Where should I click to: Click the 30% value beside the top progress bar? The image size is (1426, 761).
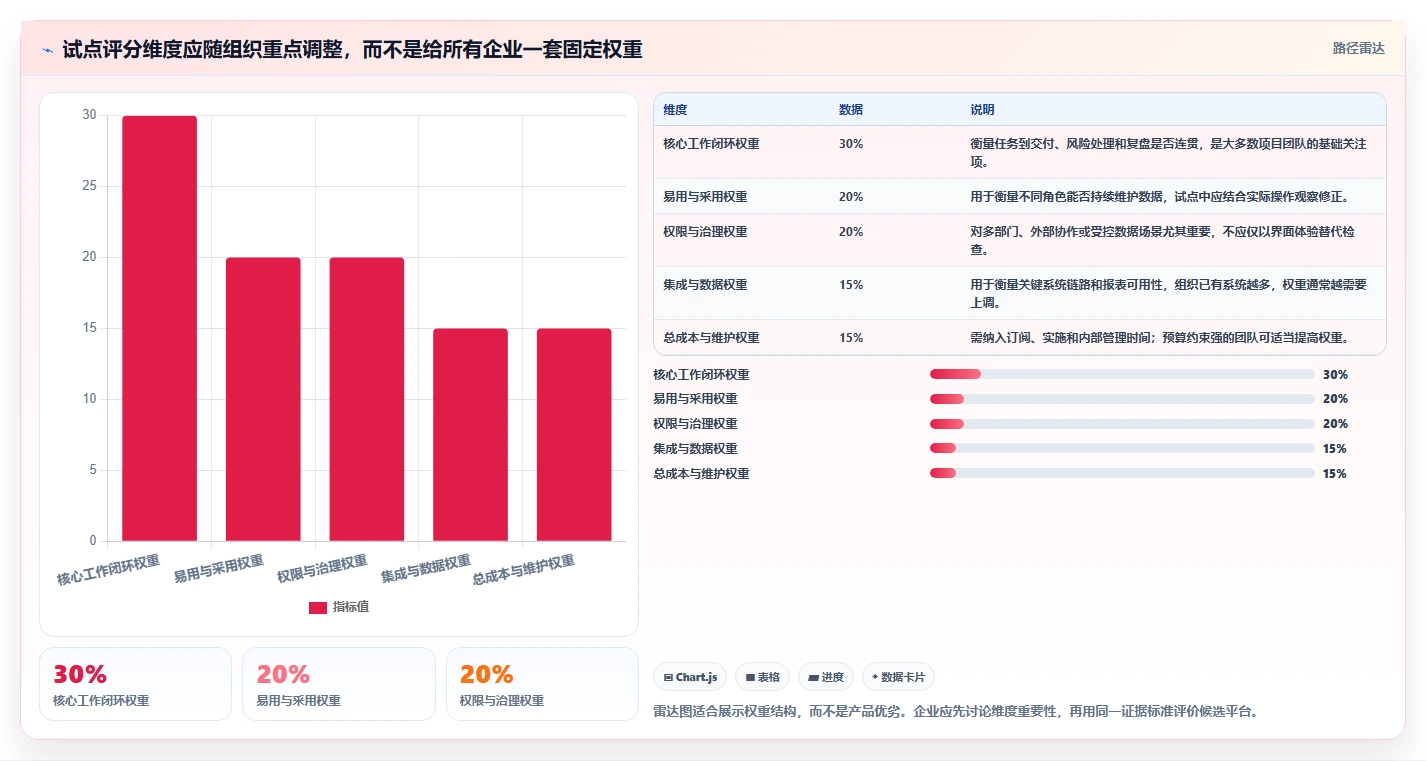[x=1335, y=375]
